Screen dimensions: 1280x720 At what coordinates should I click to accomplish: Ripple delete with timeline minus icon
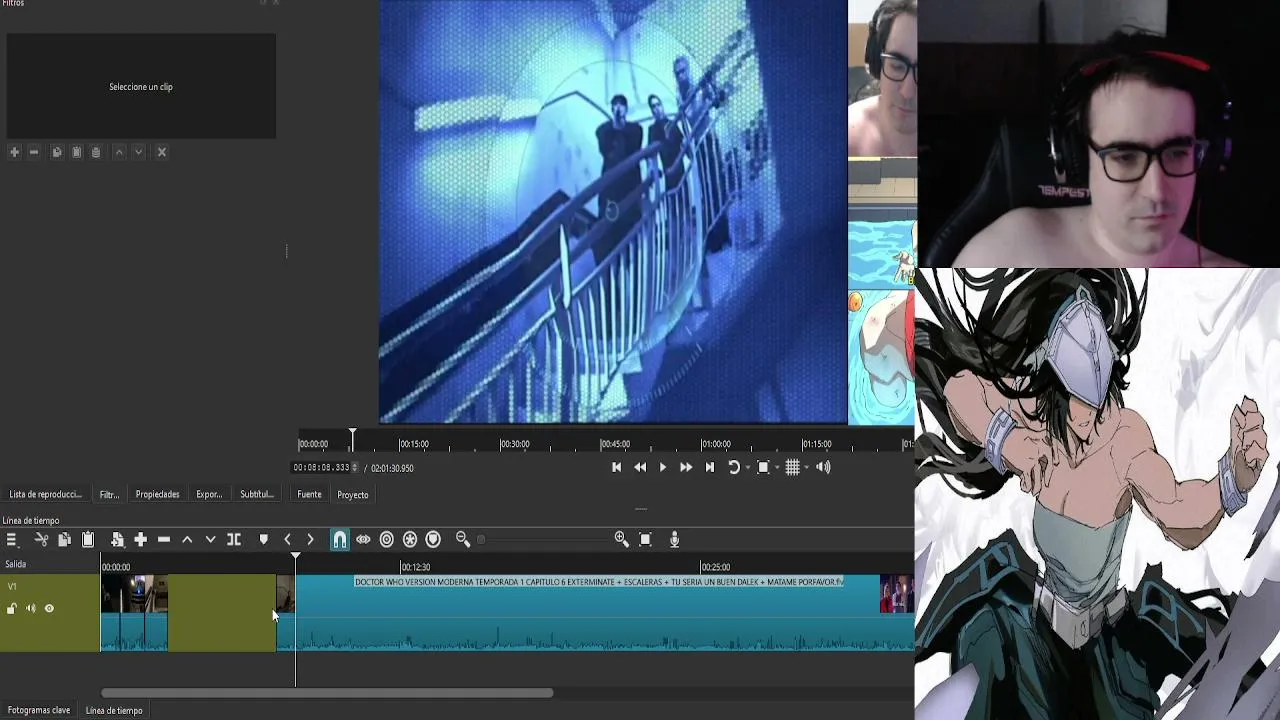click(x=164, y=540)
